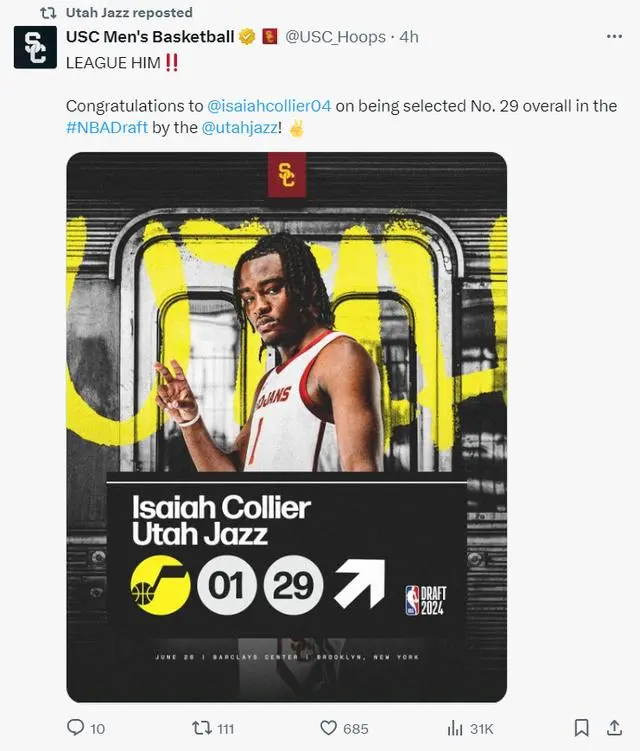Image resolution: width=640 pixels, height=751 pixels.
Task: Bookmark this post
Action: coord(582,728)
